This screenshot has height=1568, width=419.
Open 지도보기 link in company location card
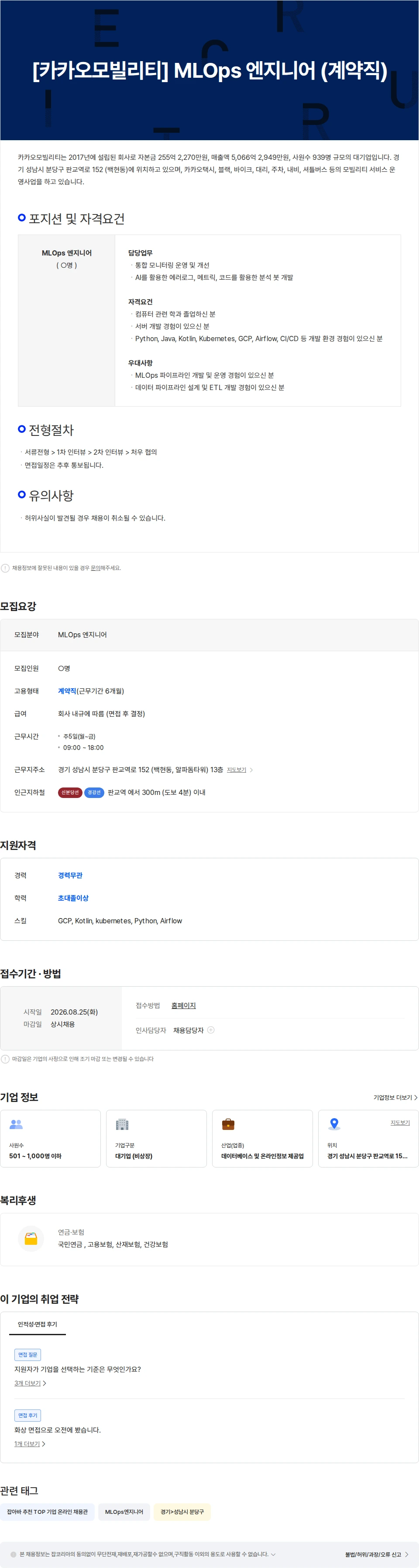click(x=399, y=1122)
